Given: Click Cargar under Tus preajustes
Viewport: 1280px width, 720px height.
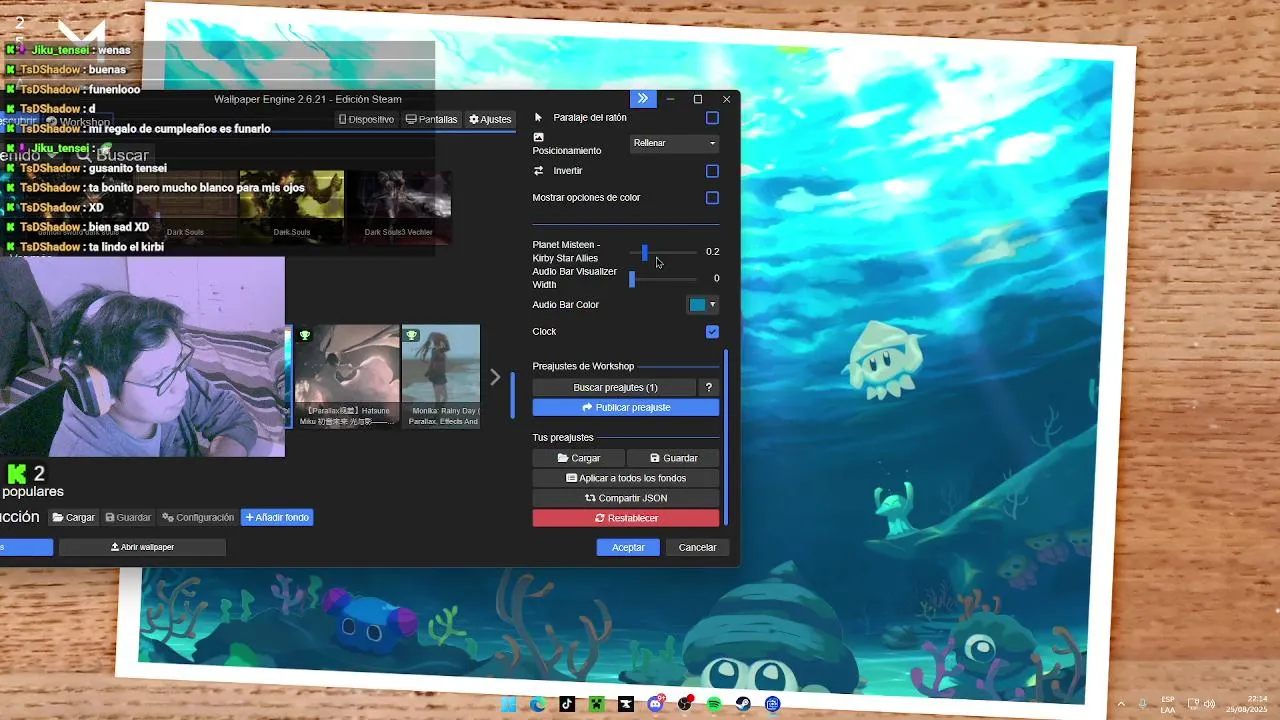Looking at the screenshot, I should click(579, 458).
